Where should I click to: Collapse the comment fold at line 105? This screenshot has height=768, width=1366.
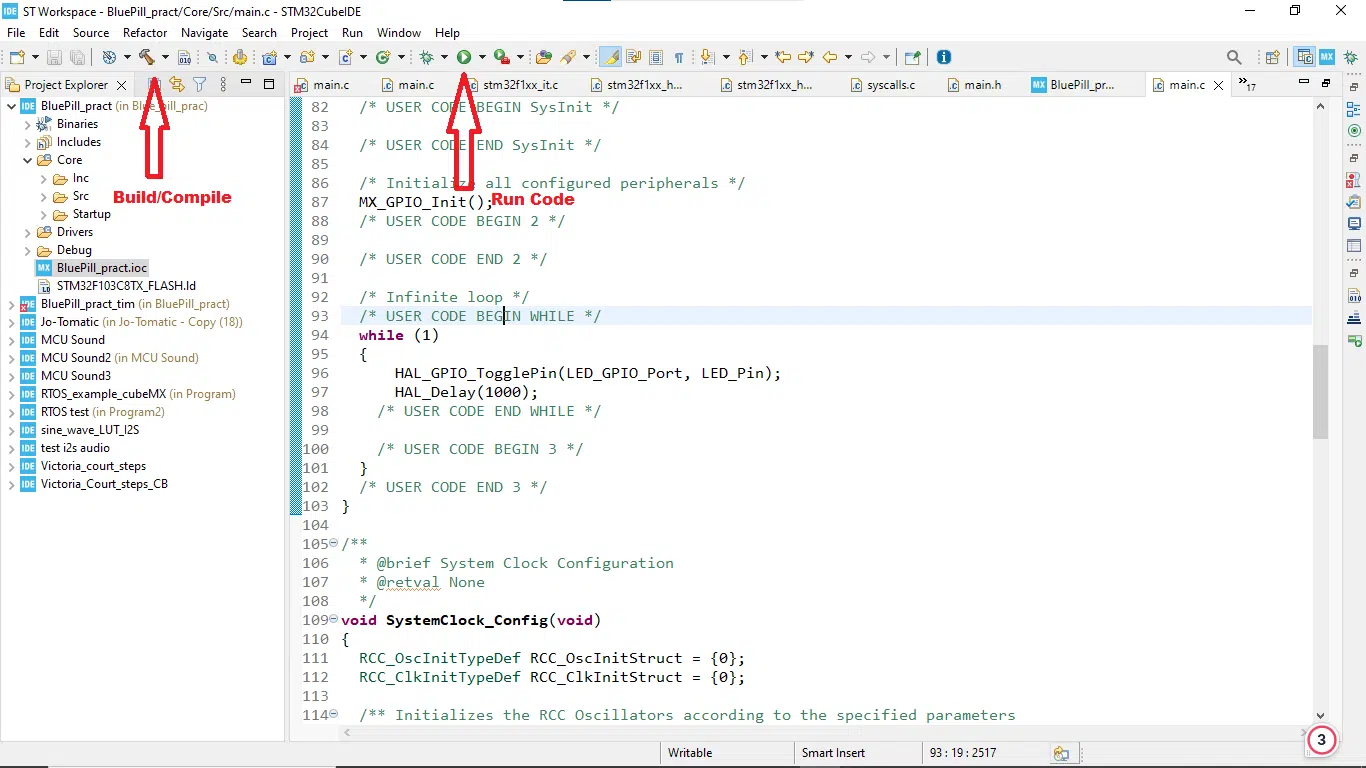coord(334,544)
